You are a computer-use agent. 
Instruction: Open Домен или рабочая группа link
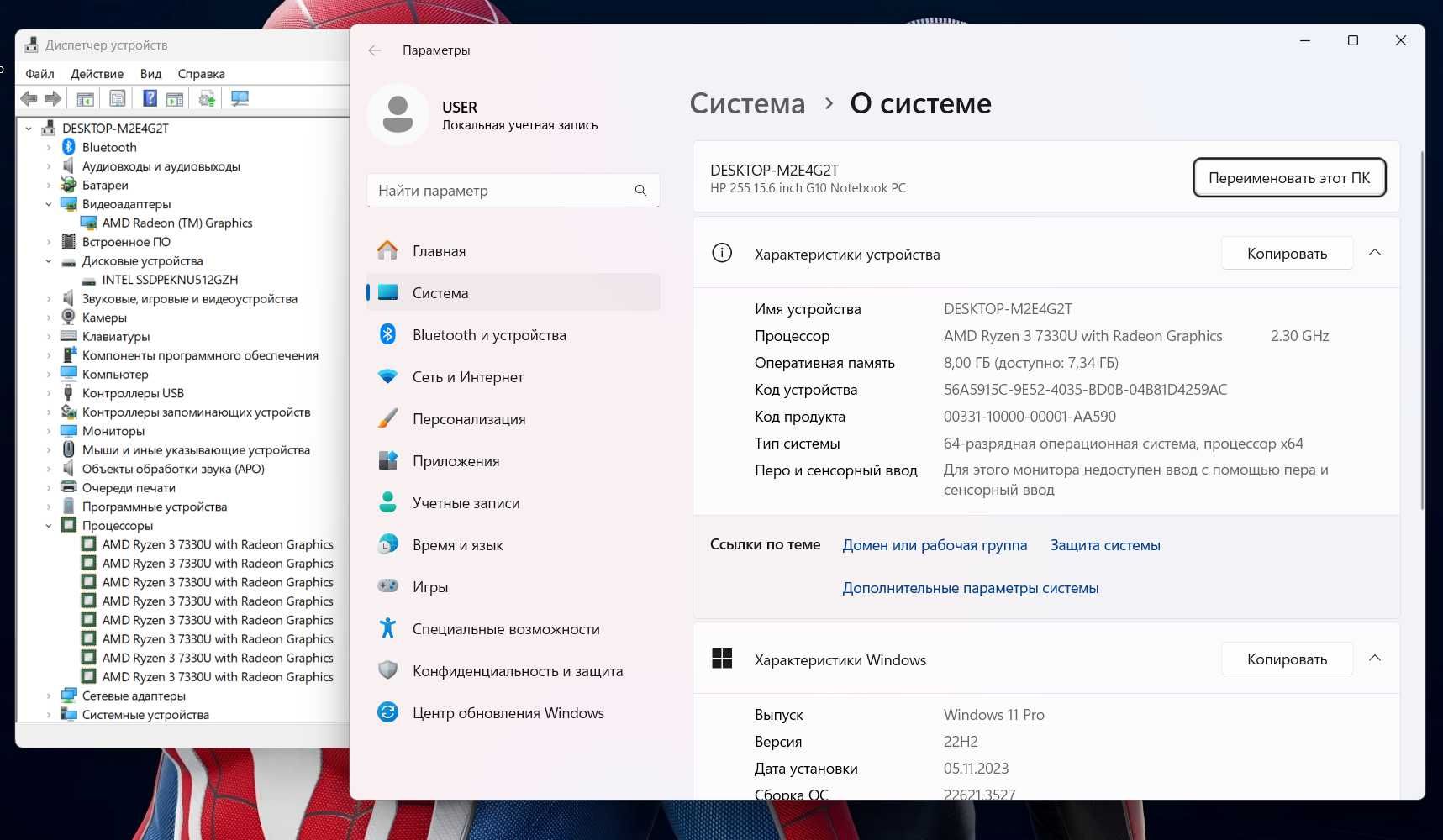pyautogui.click(x=935, y=545)
